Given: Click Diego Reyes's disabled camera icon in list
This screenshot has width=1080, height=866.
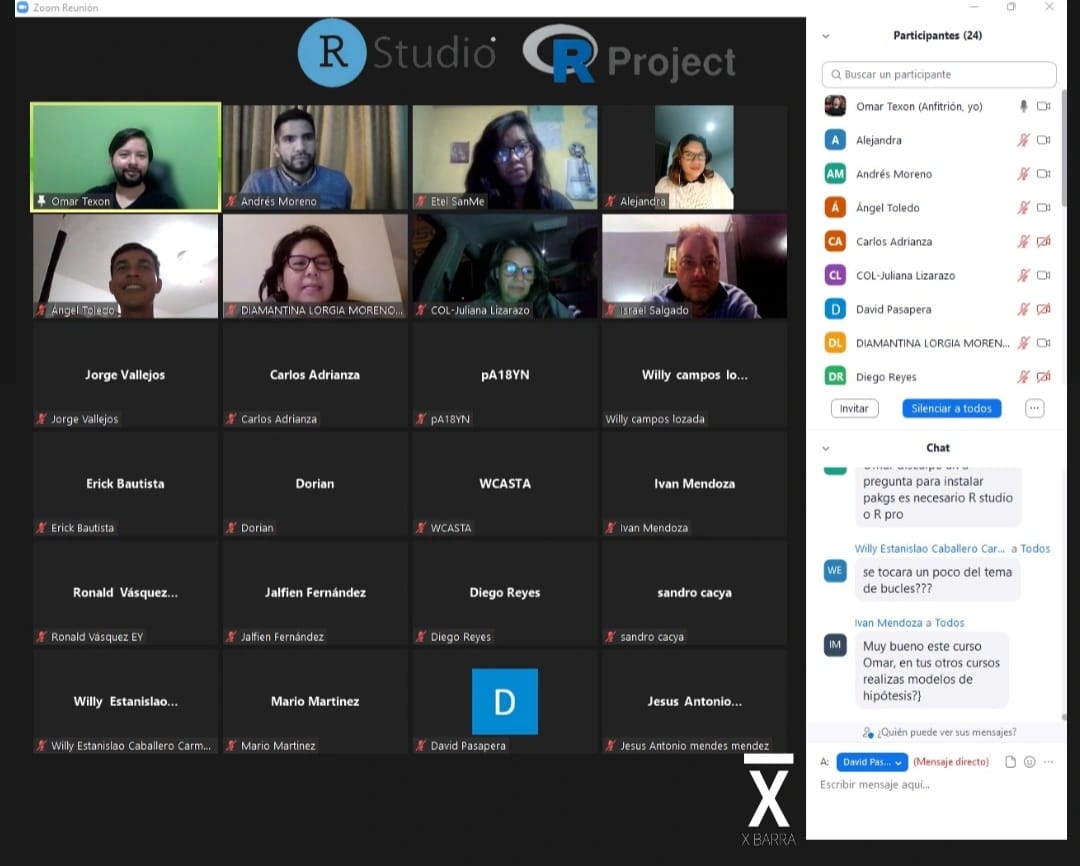Looking at the screenshot, I should [1043, 376].
